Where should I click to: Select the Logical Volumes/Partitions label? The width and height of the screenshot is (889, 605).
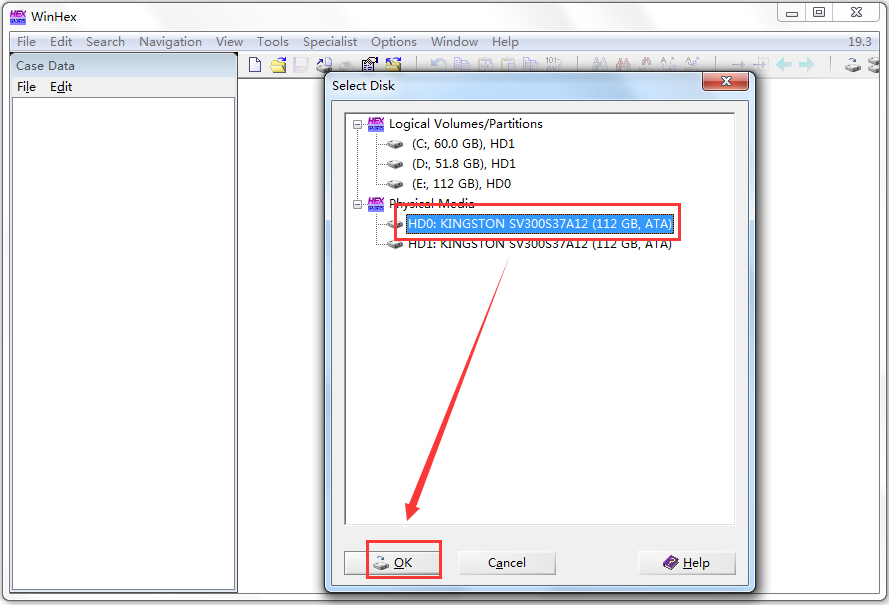coord(465,124)
